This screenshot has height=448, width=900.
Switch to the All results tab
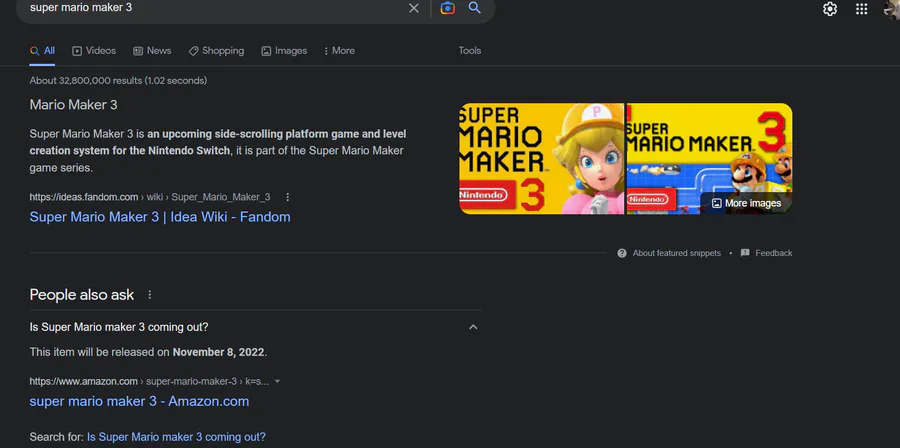[x=42, y=50]
